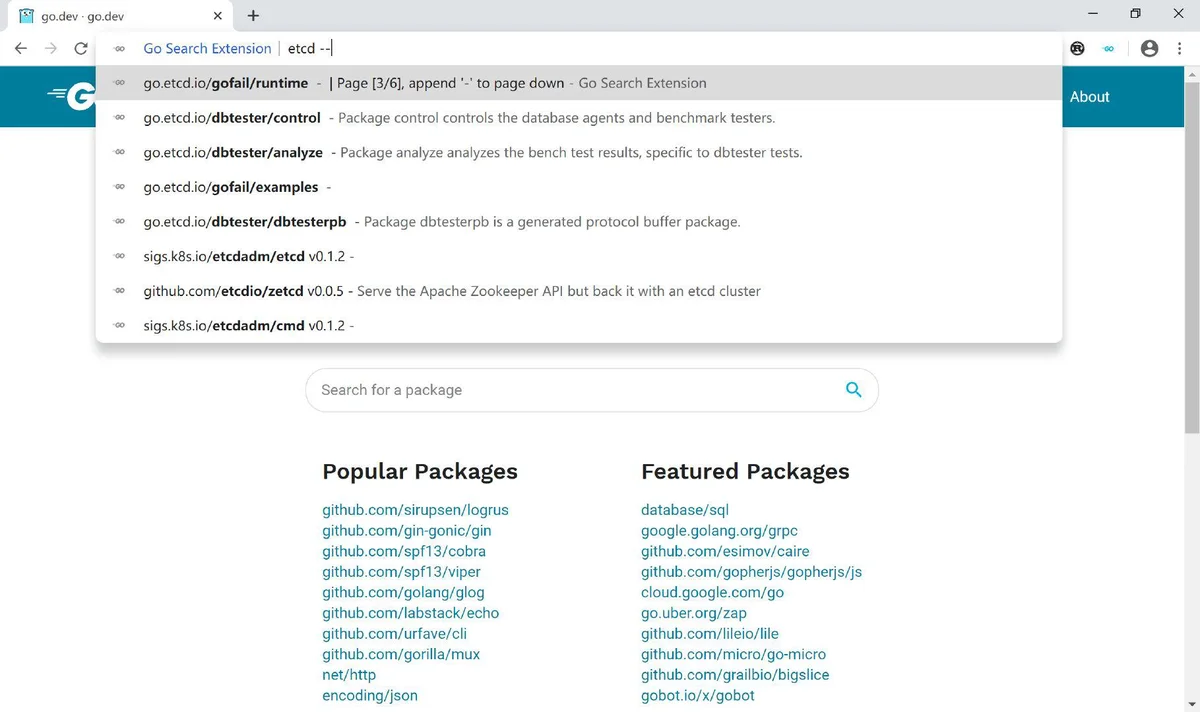The height and width of the screenshot is (712, 1200).
Task: Click the address bar text 'etcd --'
Action: [309, 48]
